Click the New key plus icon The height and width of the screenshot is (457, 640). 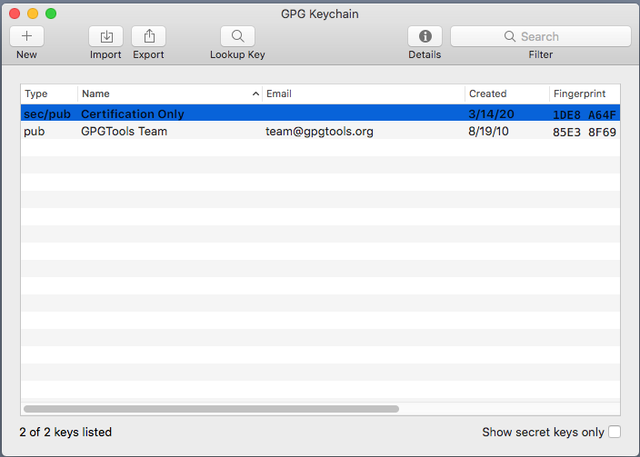[x=27, y=36]
